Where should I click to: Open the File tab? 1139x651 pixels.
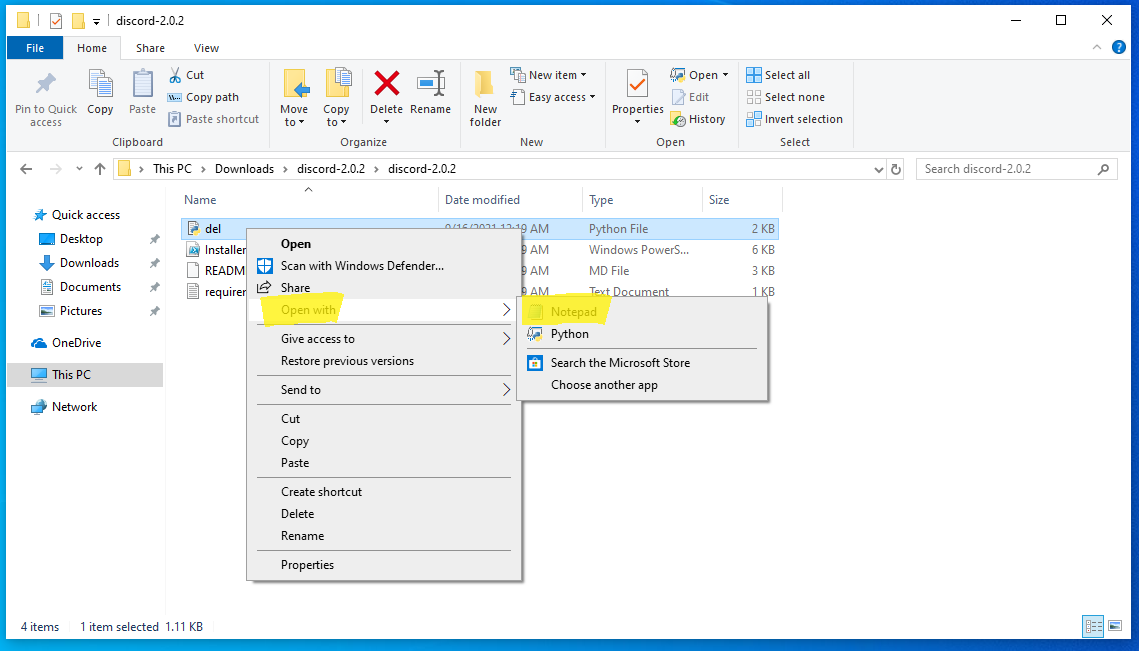pos(35,48)
